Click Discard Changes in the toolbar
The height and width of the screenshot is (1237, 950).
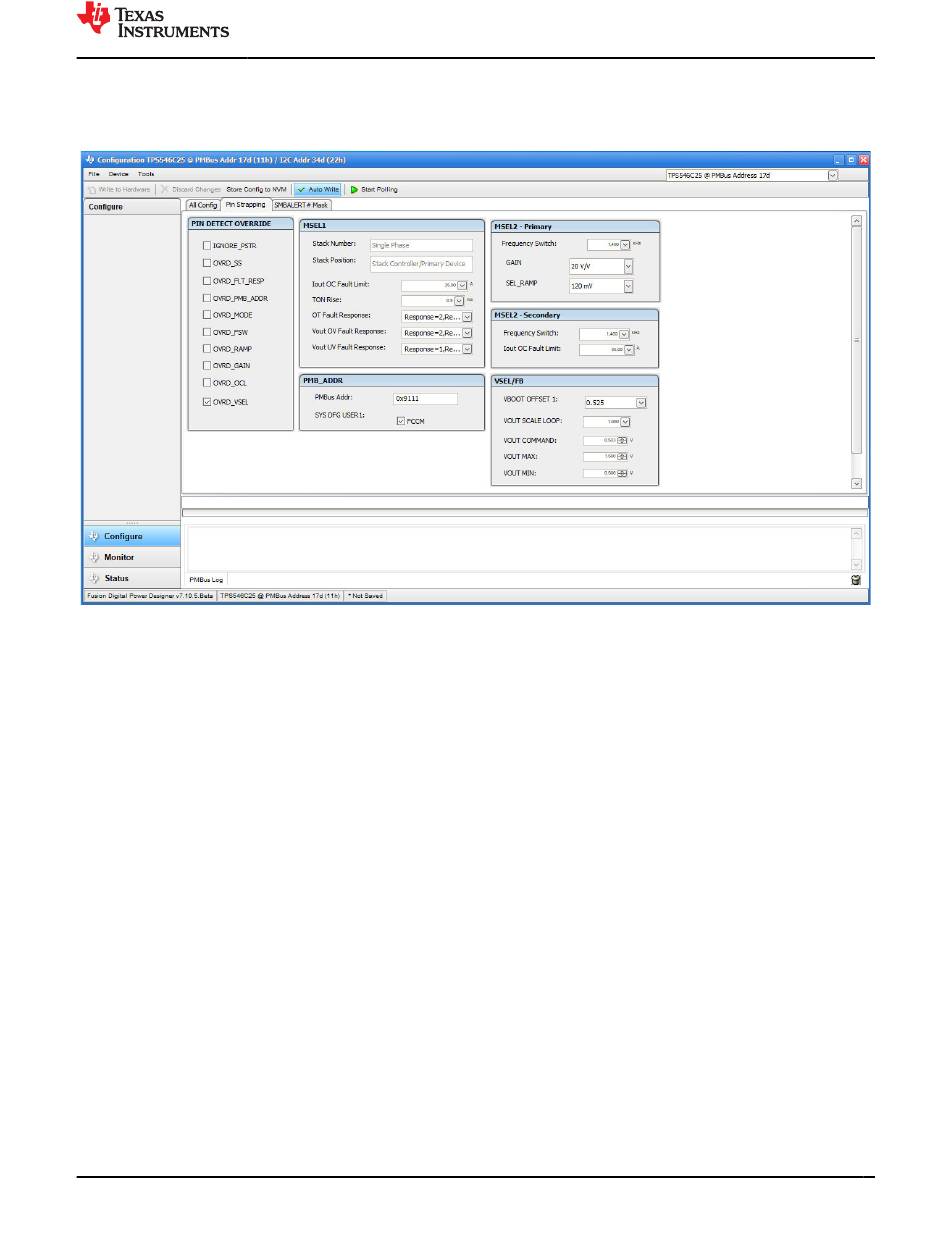pos(191,189)
